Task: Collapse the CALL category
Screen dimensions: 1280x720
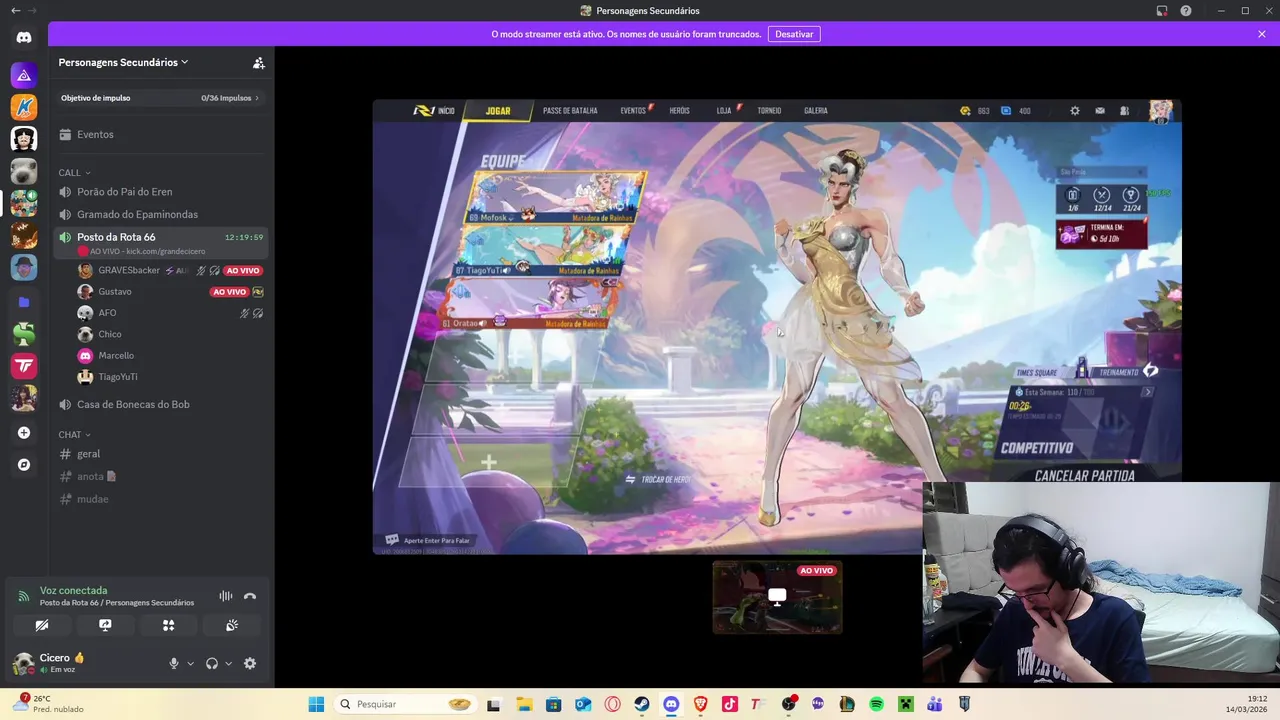Action: tap(74, 173)
